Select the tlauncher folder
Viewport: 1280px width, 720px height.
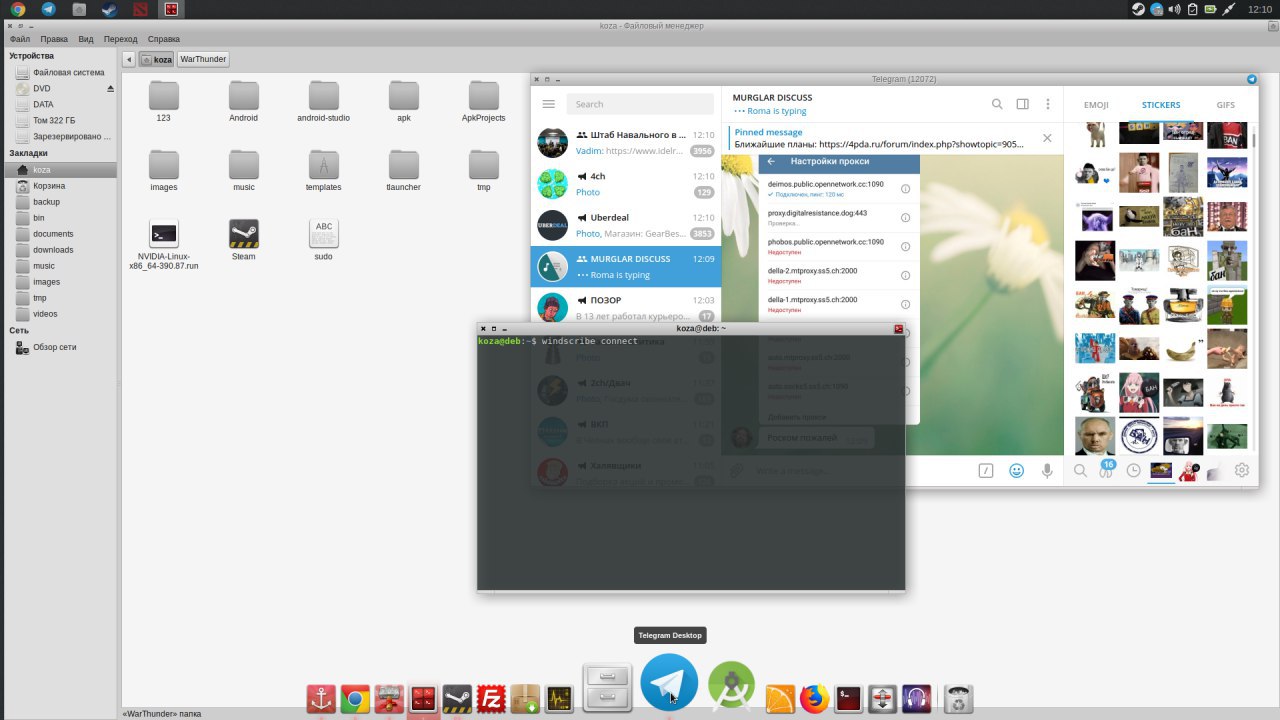pyautogui.click(x=403, y=170)
